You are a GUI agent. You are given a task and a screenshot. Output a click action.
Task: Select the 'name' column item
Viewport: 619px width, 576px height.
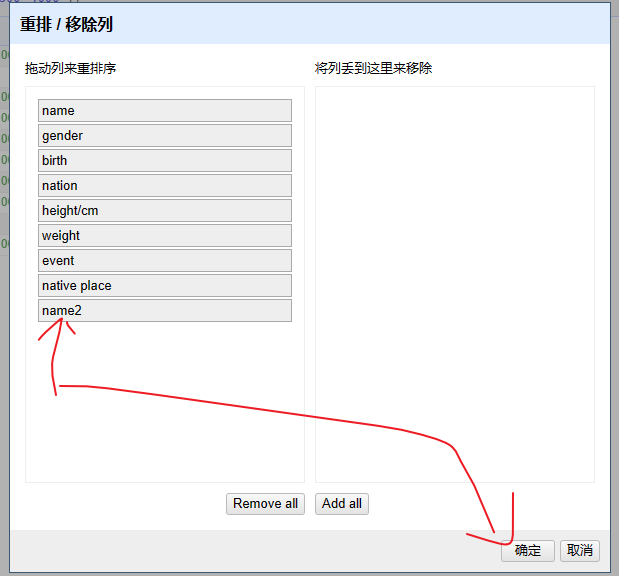tap(165, 111)
